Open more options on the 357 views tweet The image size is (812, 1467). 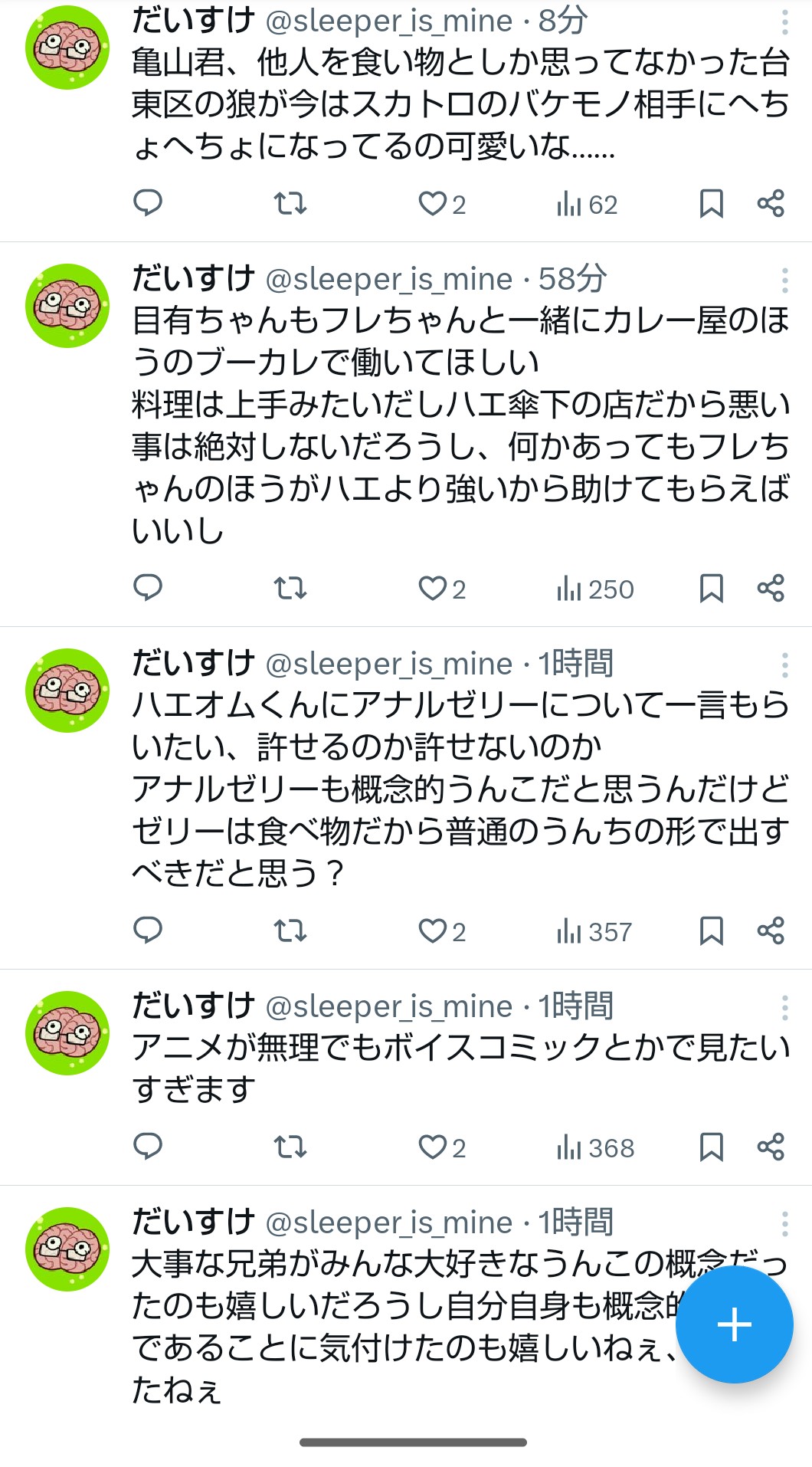(784, 665)
